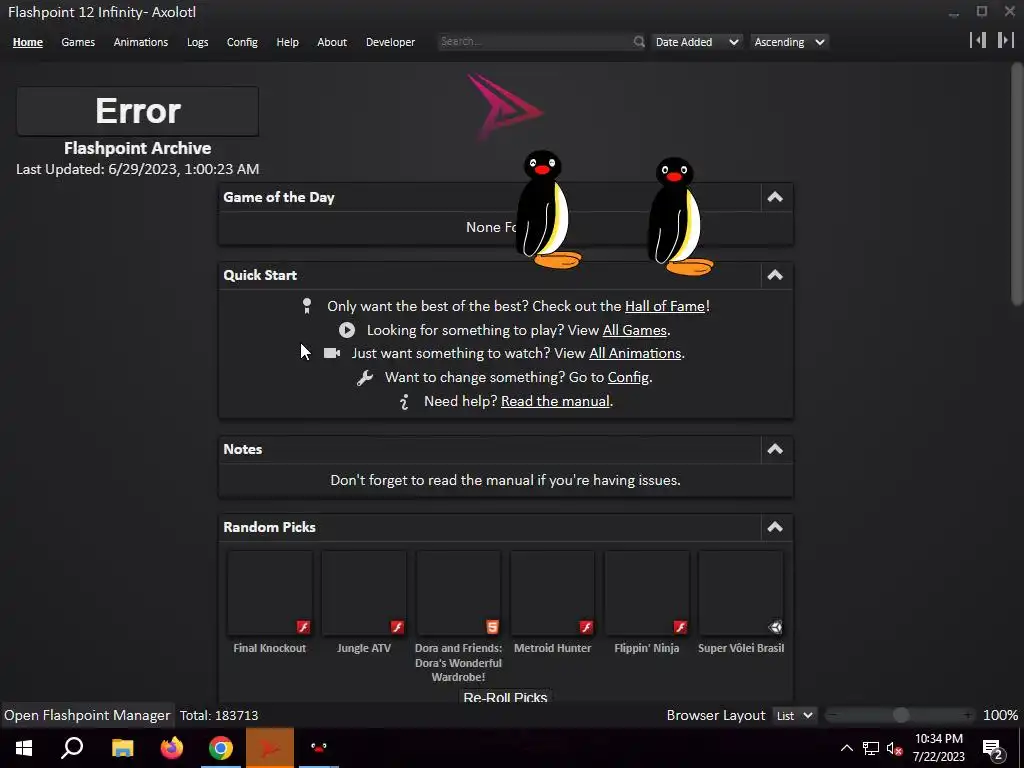The image size is (1024, 768).
Task: Click the Hall of Fame medal icon
Action: click(x=307, y=306)
